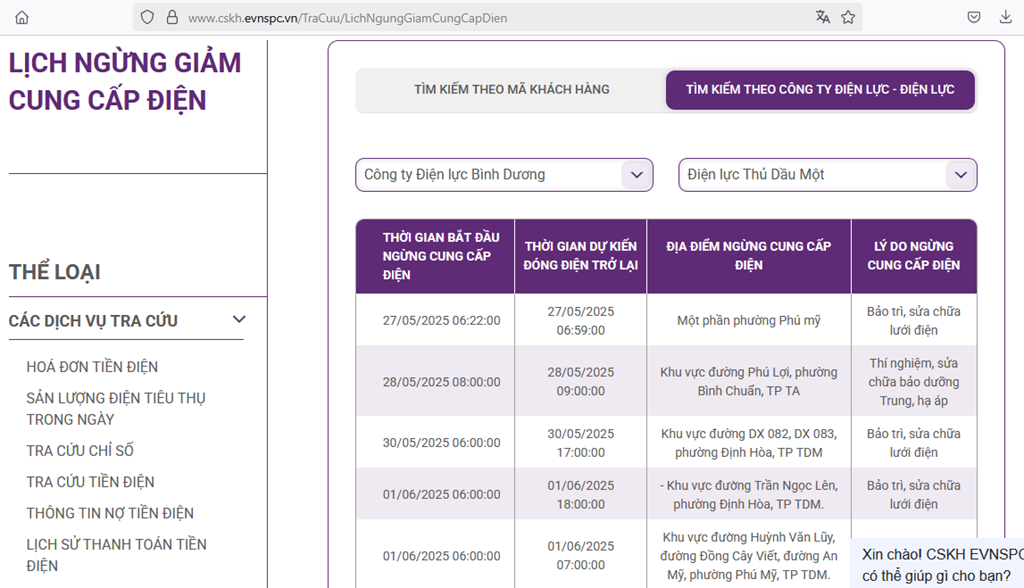Click the browser Home icon
Image resolution: width=1024 pixels, height=588 pixels.
pos(22,17)
